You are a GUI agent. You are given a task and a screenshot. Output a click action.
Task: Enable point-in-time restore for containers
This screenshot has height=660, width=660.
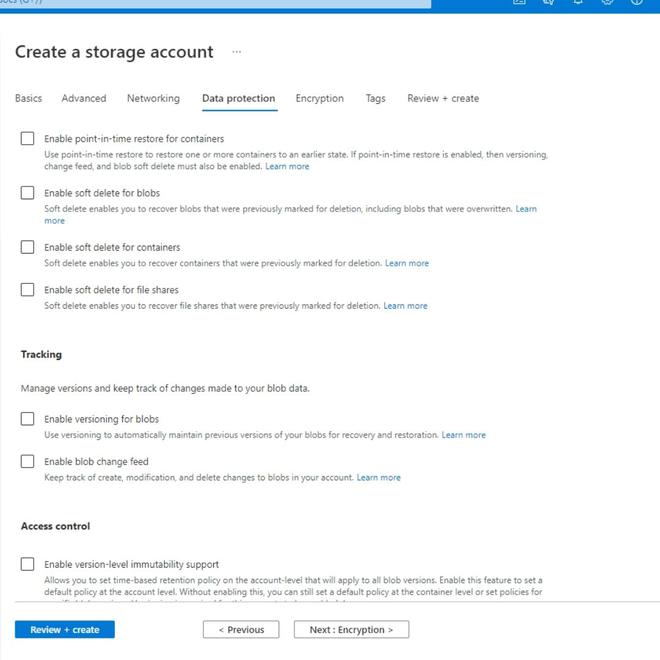(28, 139)
